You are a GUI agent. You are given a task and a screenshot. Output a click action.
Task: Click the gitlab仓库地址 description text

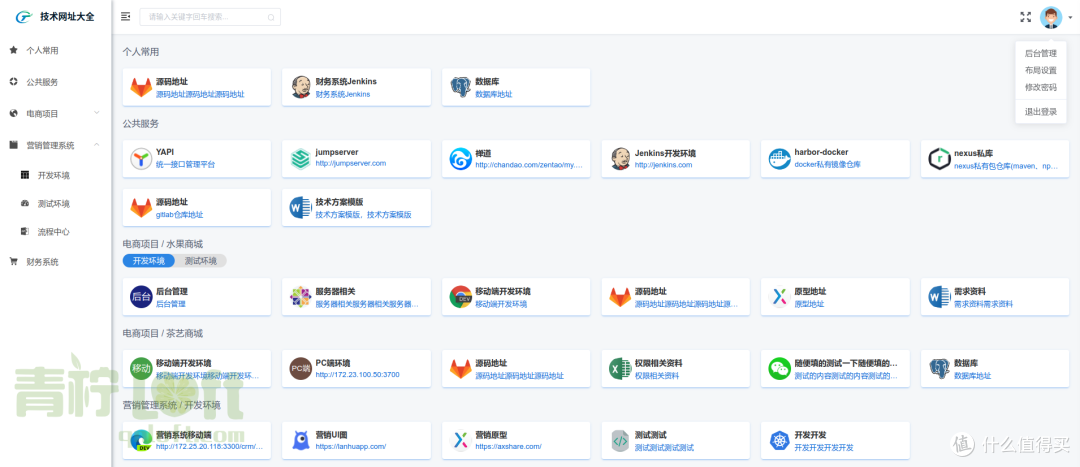tap(179, 215)
